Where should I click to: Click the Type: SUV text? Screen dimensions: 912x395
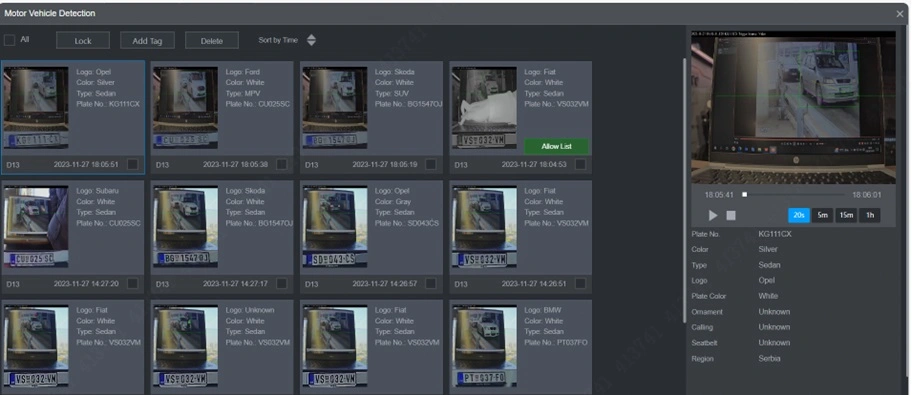[x=391, y=93]
